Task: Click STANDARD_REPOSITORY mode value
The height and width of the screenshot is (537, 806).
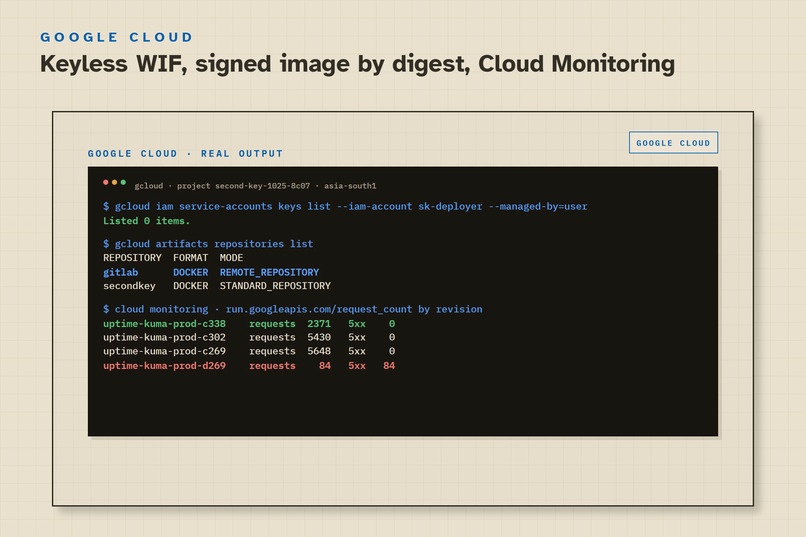Action: click(x=275, y=286)
